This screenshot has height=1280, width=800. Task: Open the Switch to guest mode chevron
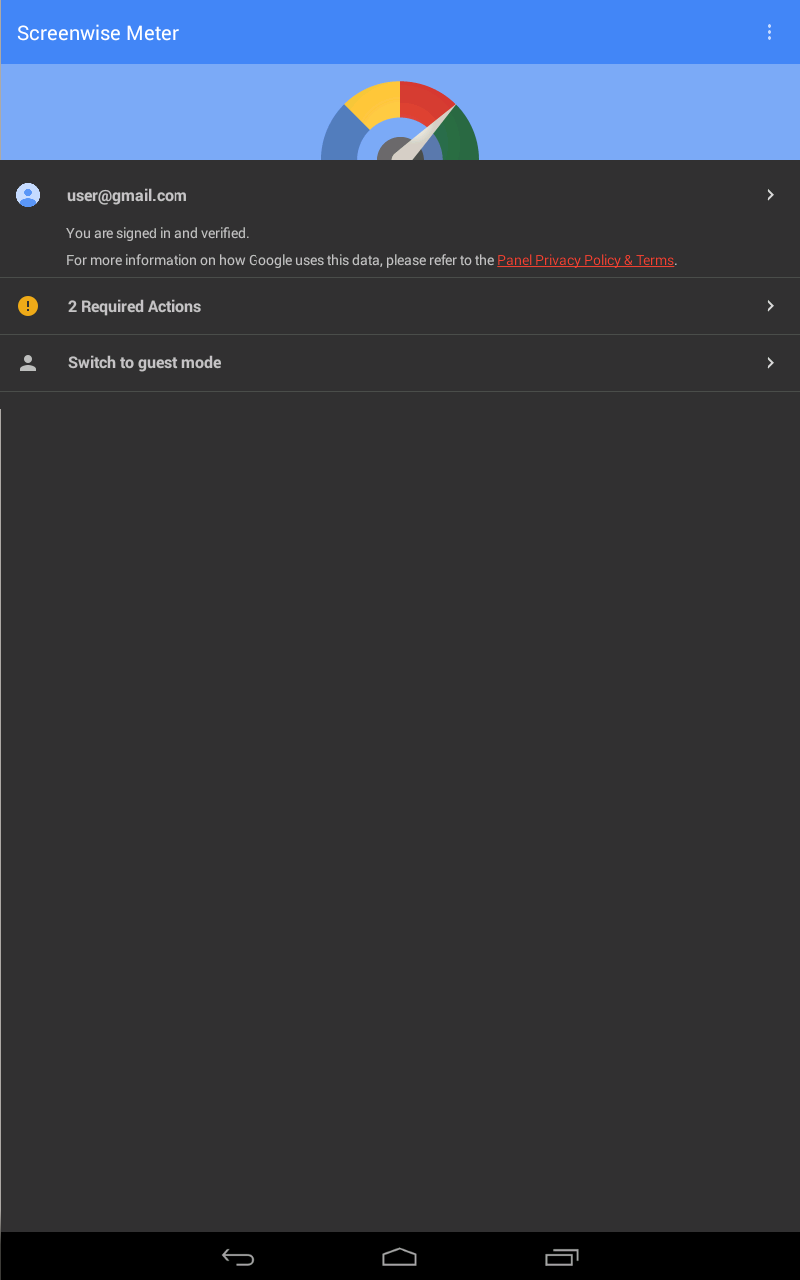pos(770,363)
